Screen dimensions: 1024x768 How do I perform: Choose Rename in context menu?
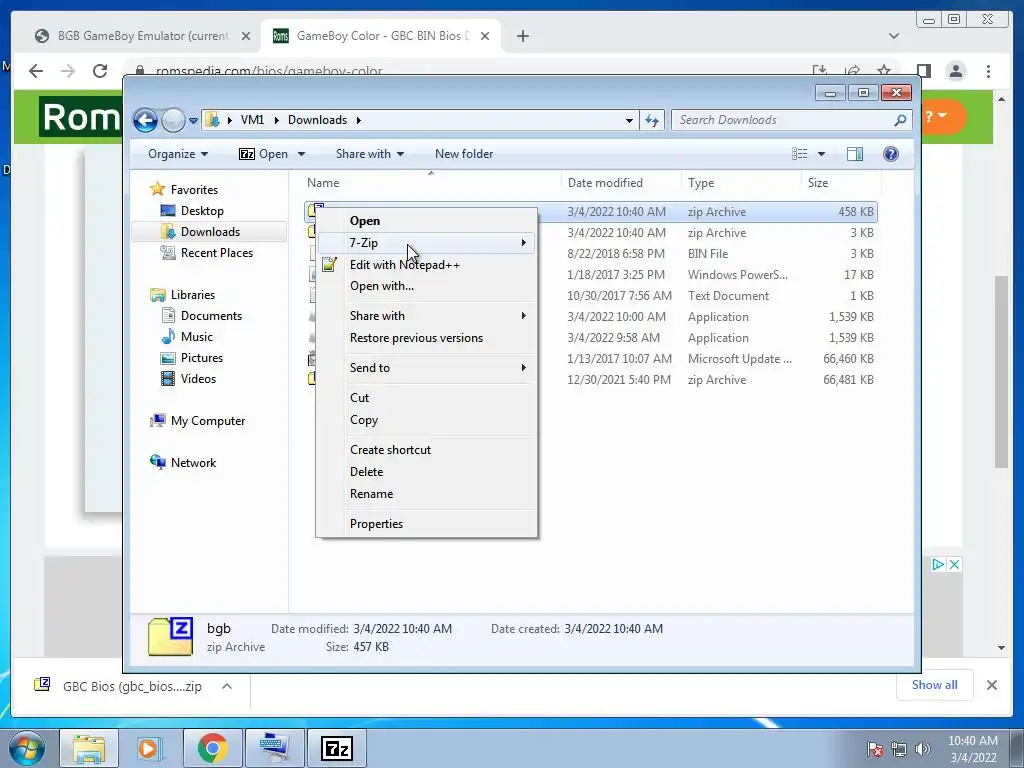click(427, 494)
